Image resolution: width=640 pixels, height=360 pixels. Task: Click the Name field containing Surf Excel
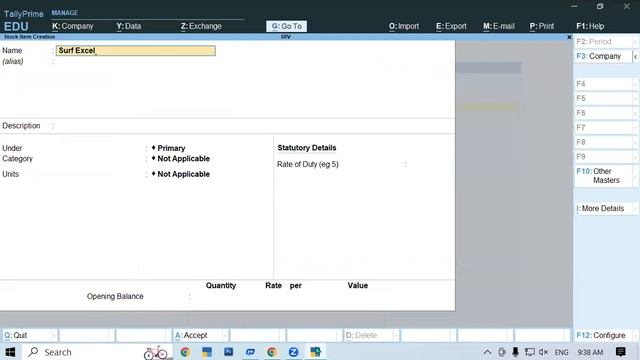pyautogui.click(x=136, y=51)
